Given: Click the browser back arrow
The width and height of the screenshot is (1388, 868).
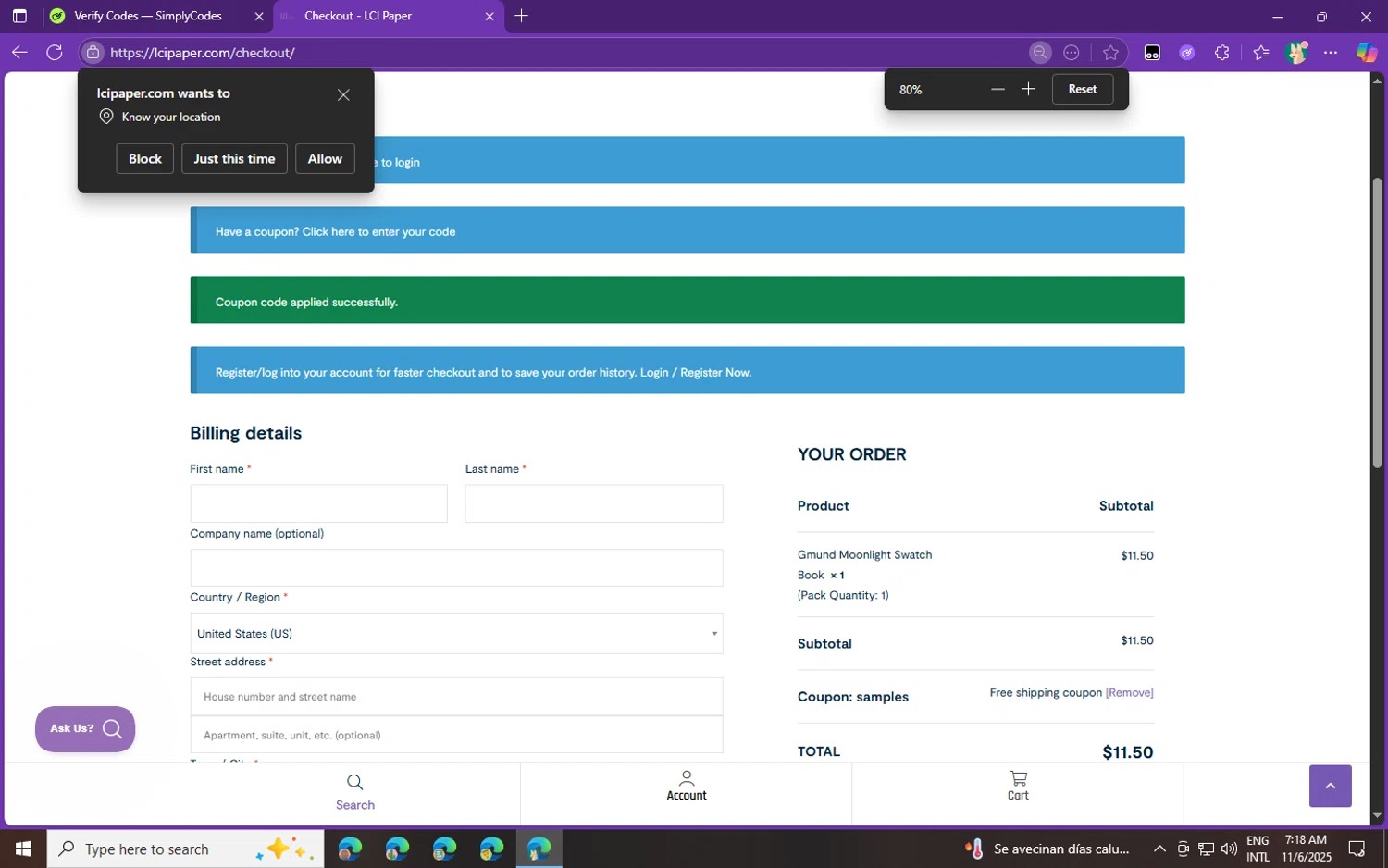Looking at the screenshot, I should (x=19, y=53).
